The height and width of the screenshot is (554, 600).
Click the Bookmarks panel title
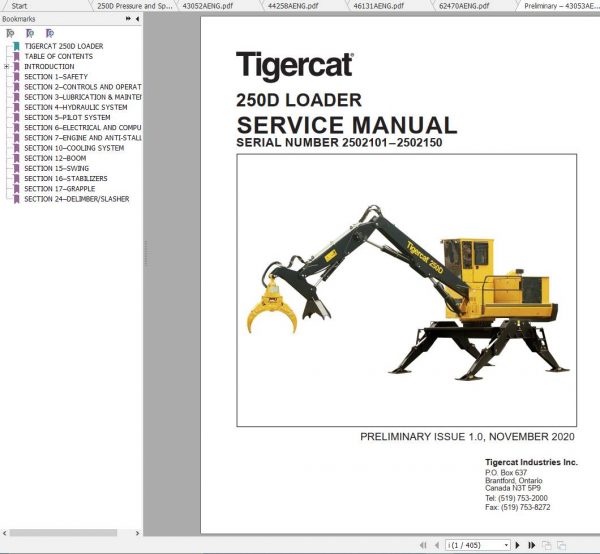18,19
